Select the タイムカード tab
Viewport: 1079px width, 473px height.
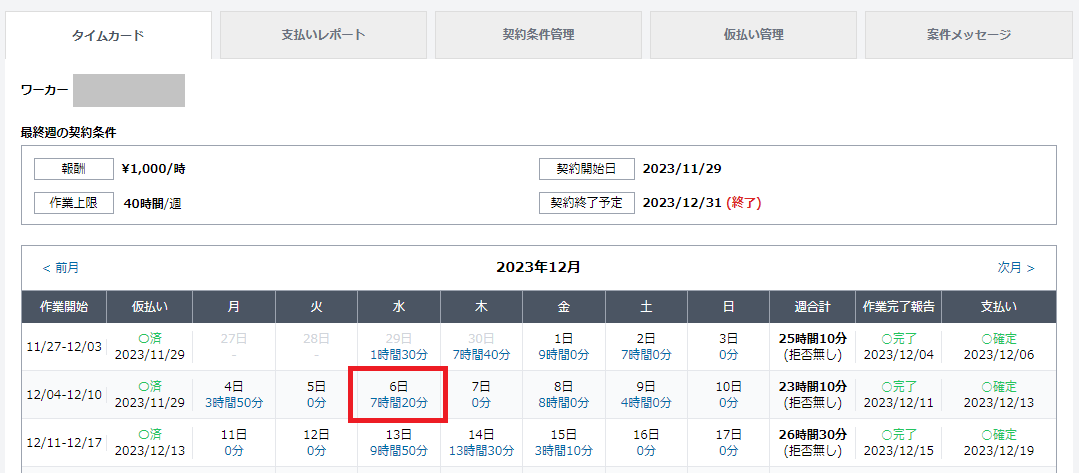[x=108, y=36]
